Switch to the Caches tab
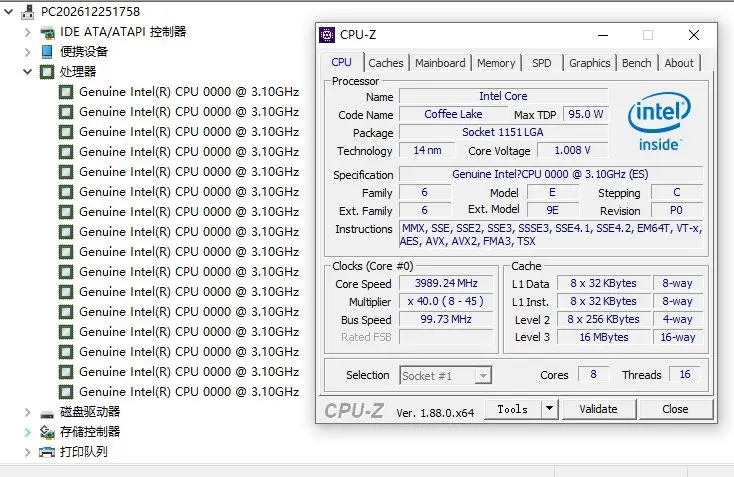 point(386,63)
